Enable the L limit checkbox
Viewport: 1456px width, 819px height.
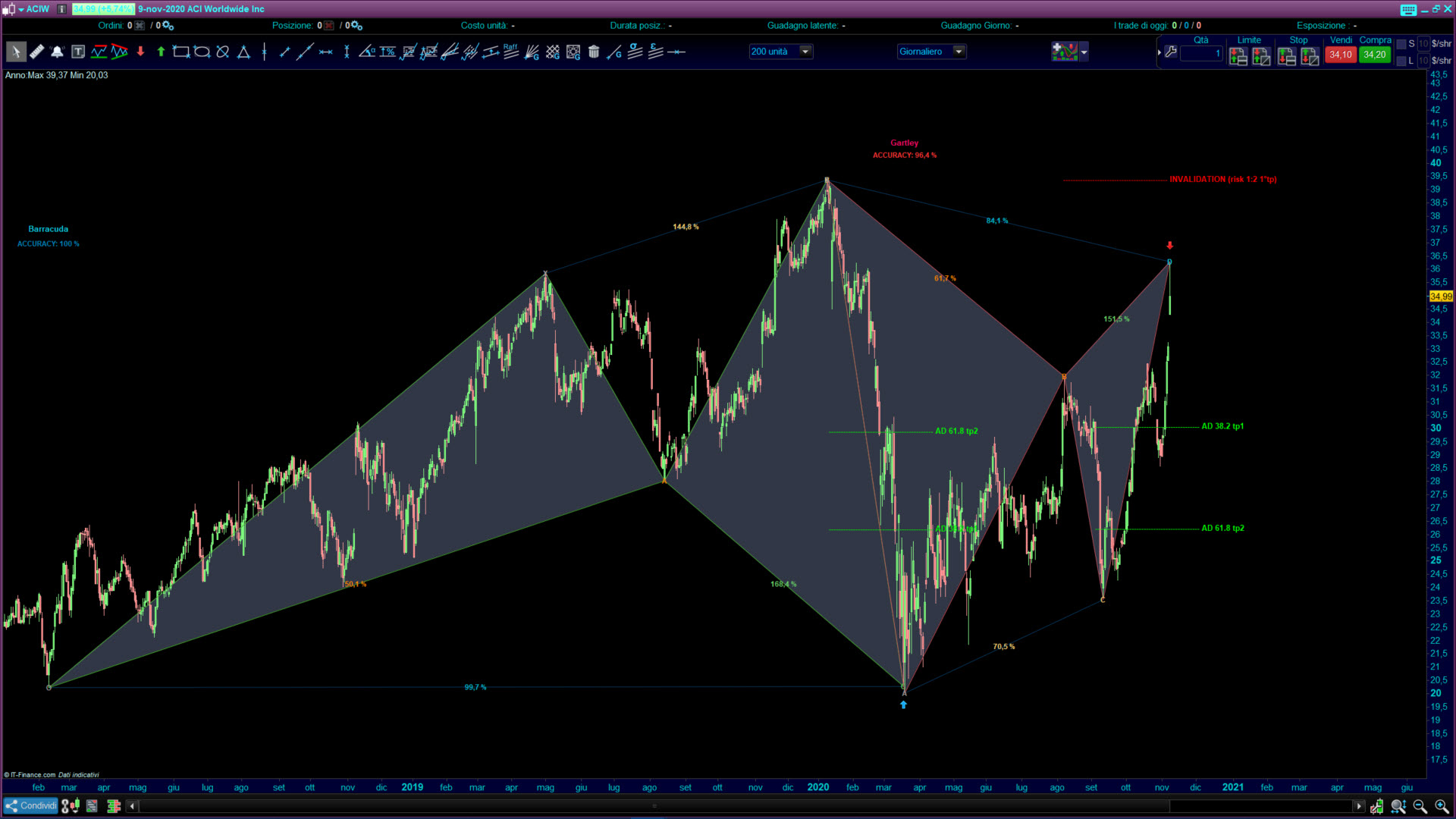coord(1401,61)
